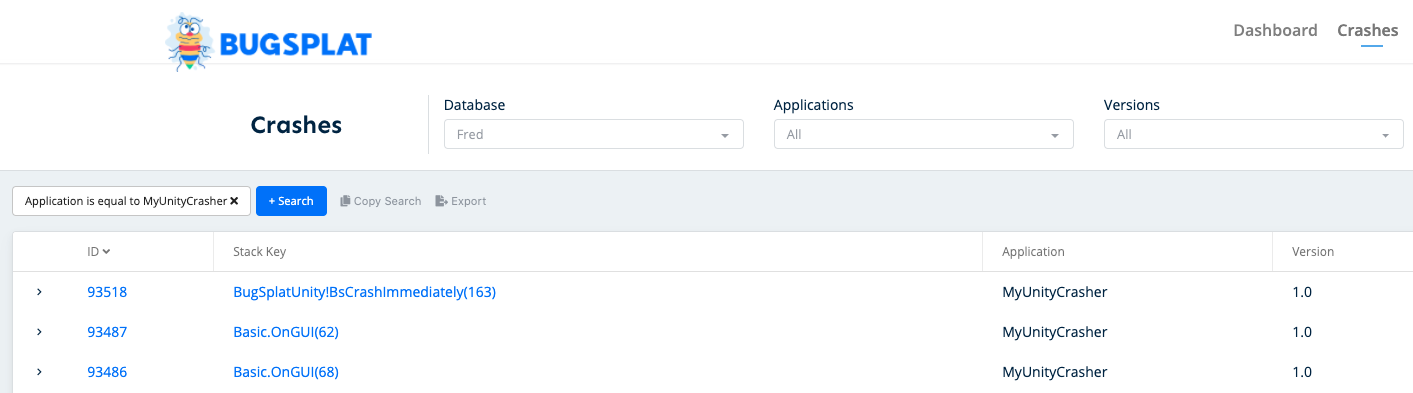Click the BugSplat bug logo
Image resolution: width=1413 pixels, height=393 pixels.
tap(188, 42)
